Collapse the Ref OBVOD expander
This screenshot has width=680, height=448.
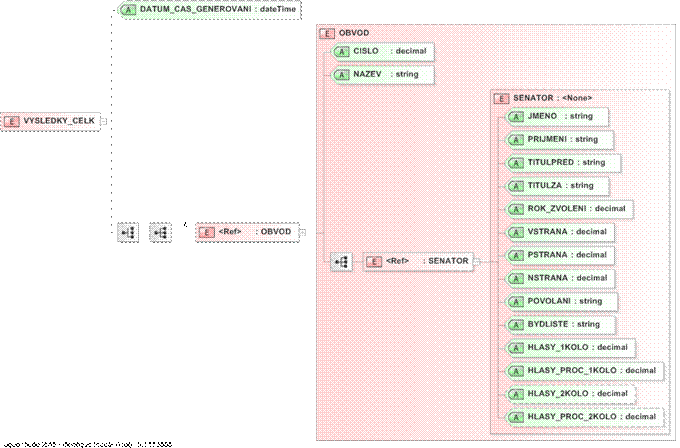click(x=303, y=232)
